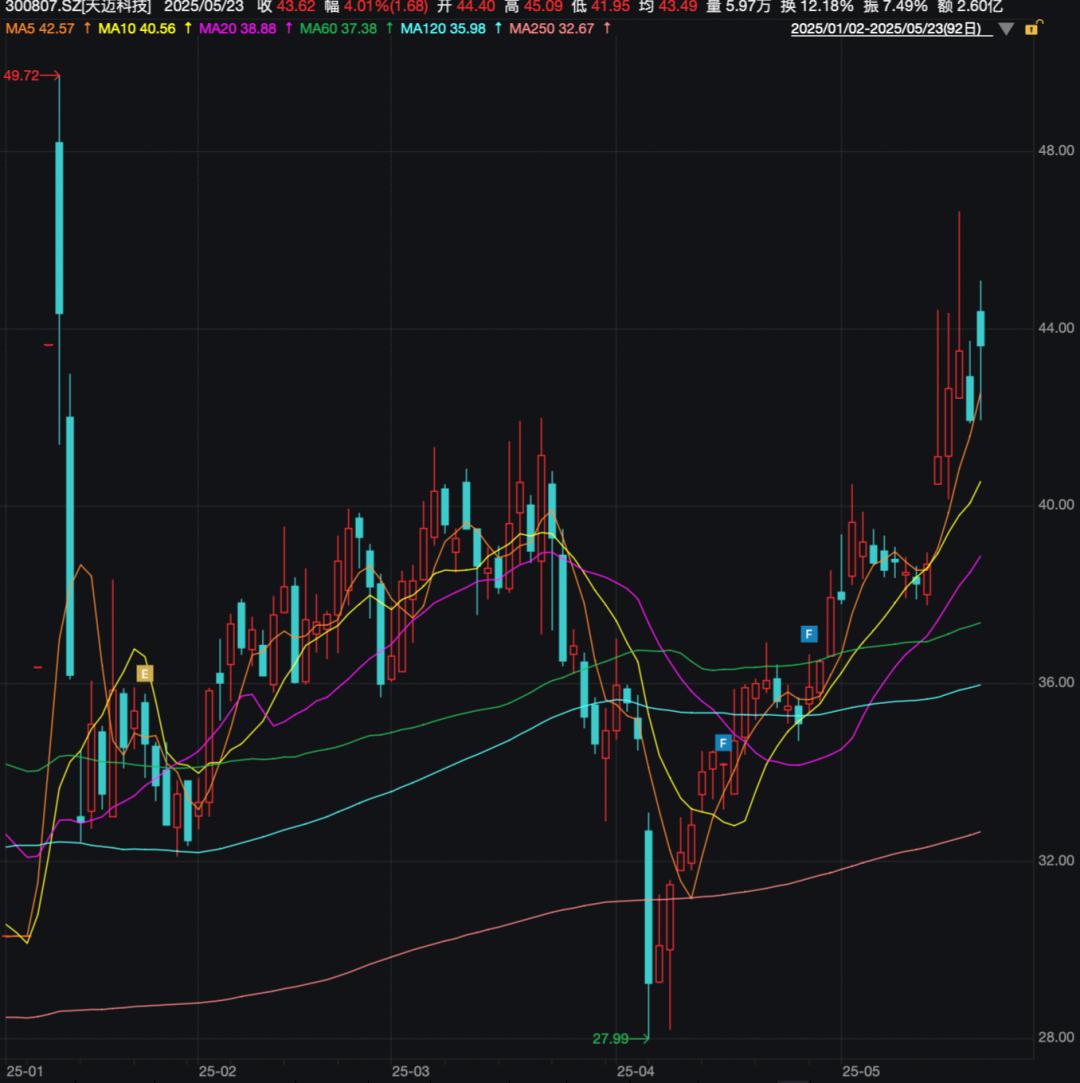The height and width of the screenshot is (1083, 1080).
Task: Click the long cyan candle at the April low
Action: pyautogui.click(x=648, y=905)
